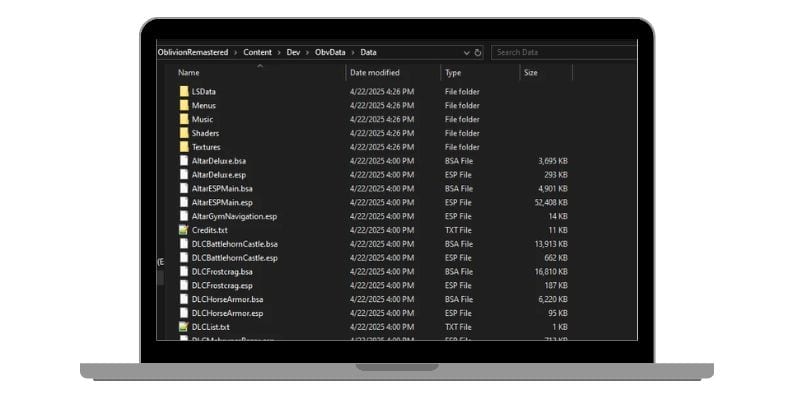Image resolution: width=794 pixels, height=398 pixels.
Task: Expand breadcrumb arrow after ObvData
Action: pos(353,53)
